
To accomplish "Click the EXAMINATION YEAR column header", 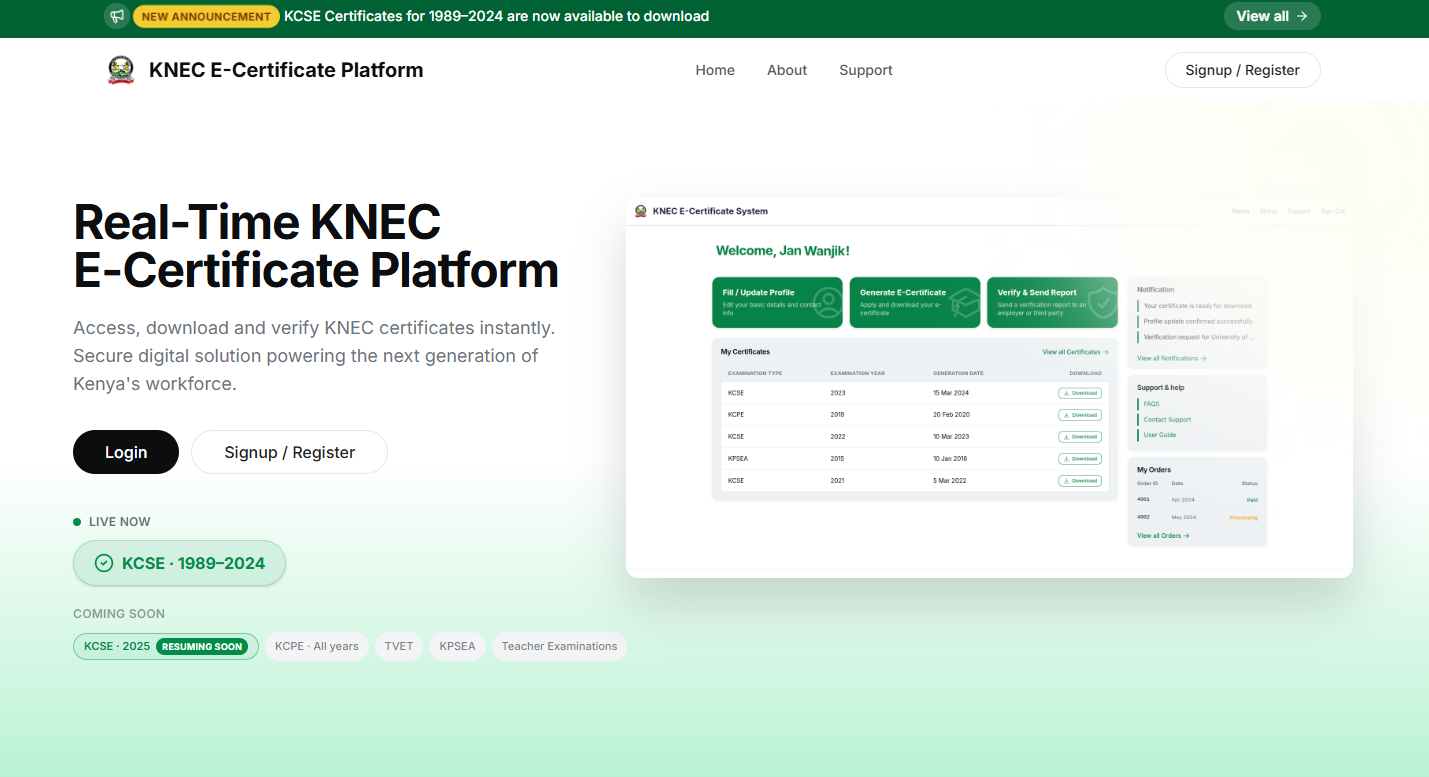I will pyautogui.click(x=857, y=373).
